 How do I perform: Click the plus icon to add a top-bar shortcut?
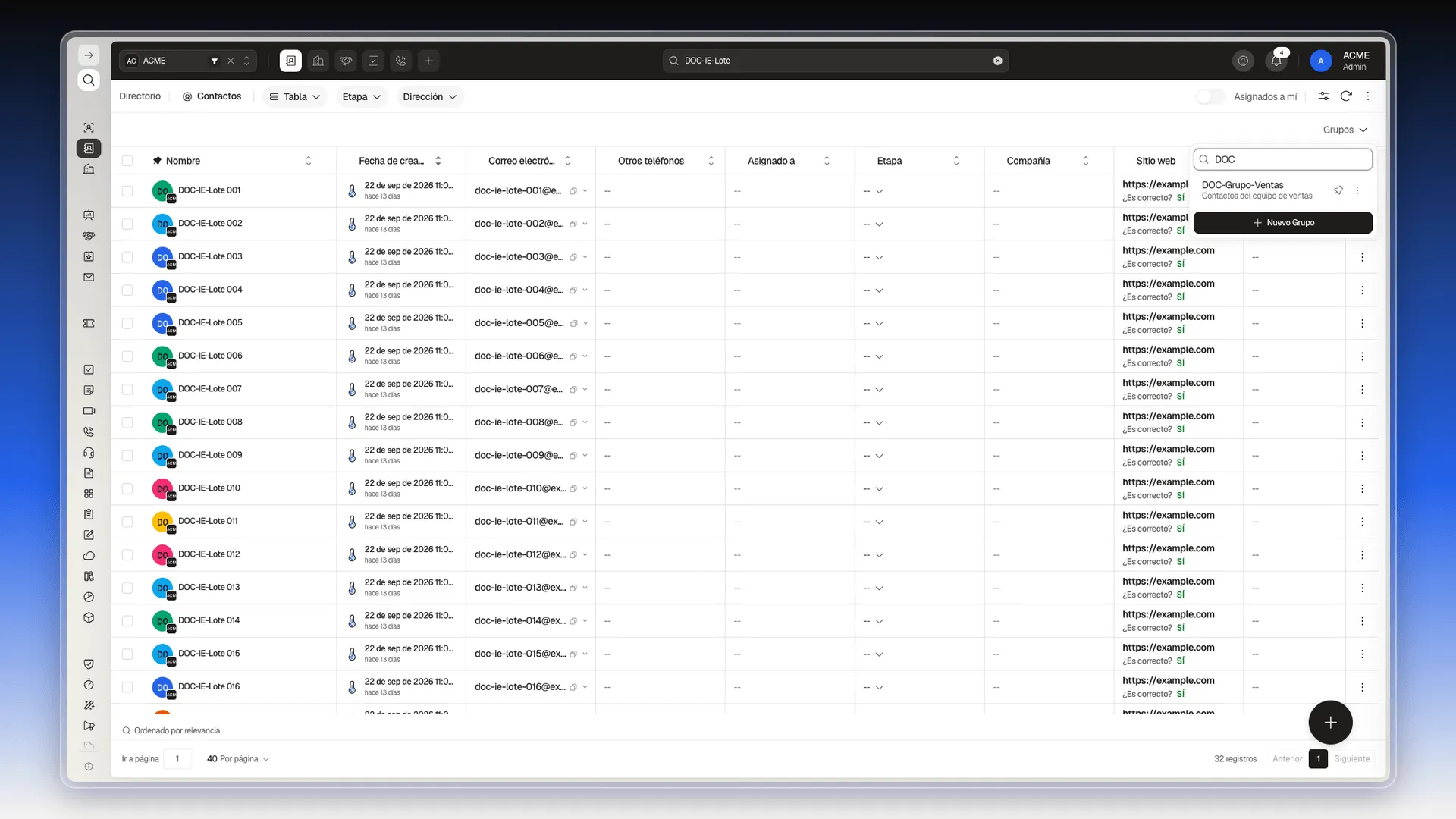(x=428, y=61)
